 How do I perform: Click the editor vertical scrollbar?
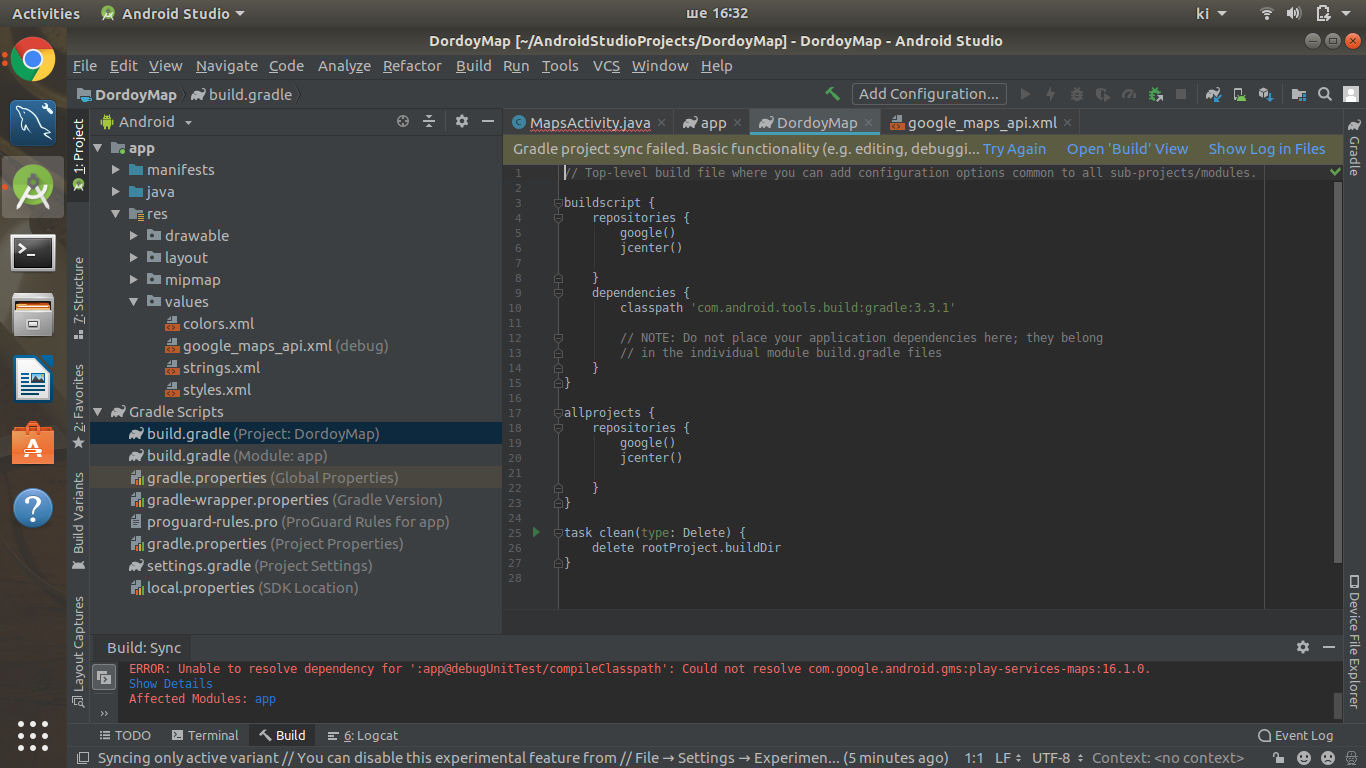point(1339,370)
